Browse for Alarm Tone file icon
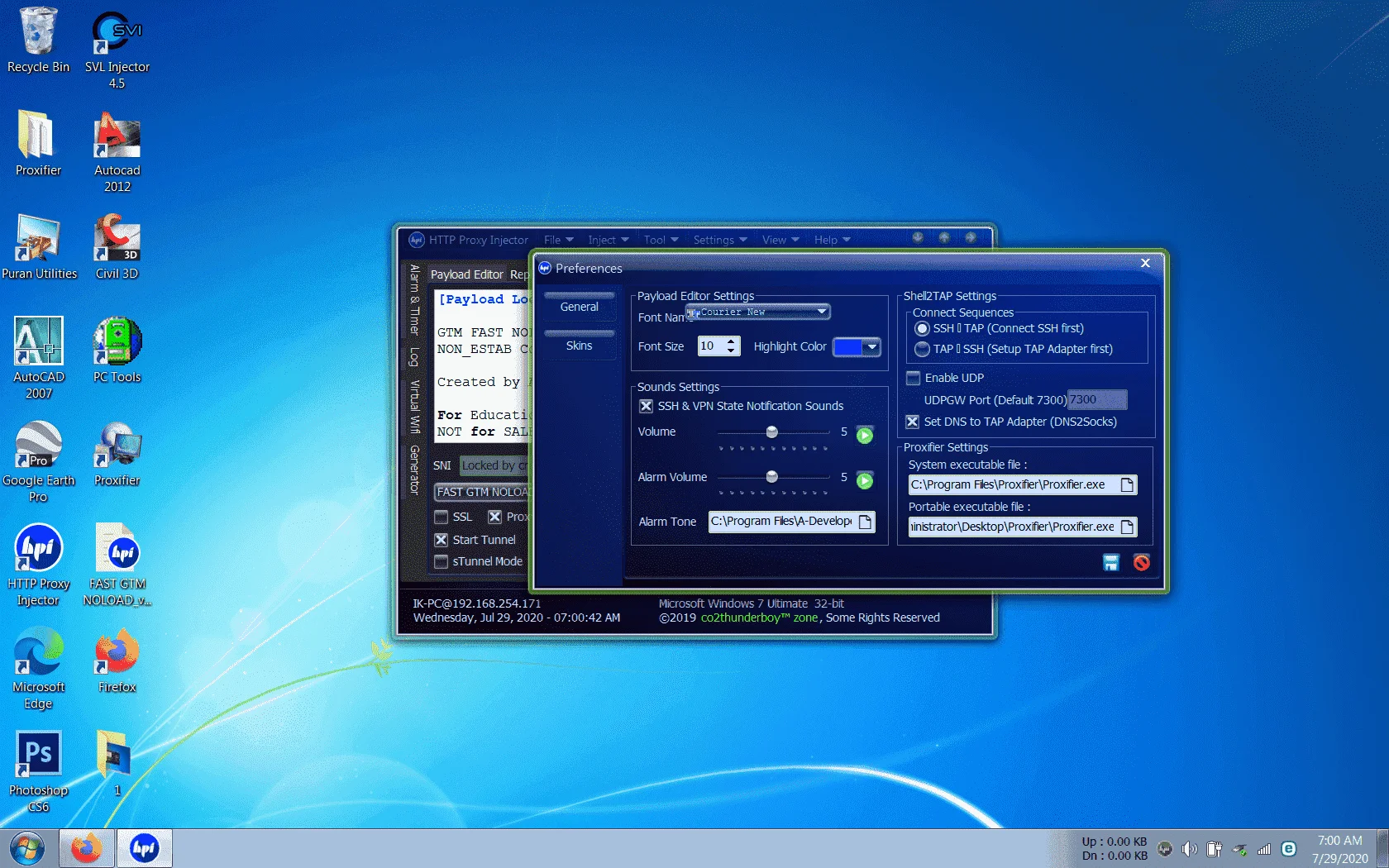This screenshot has height=868, width=1389. 865,522
